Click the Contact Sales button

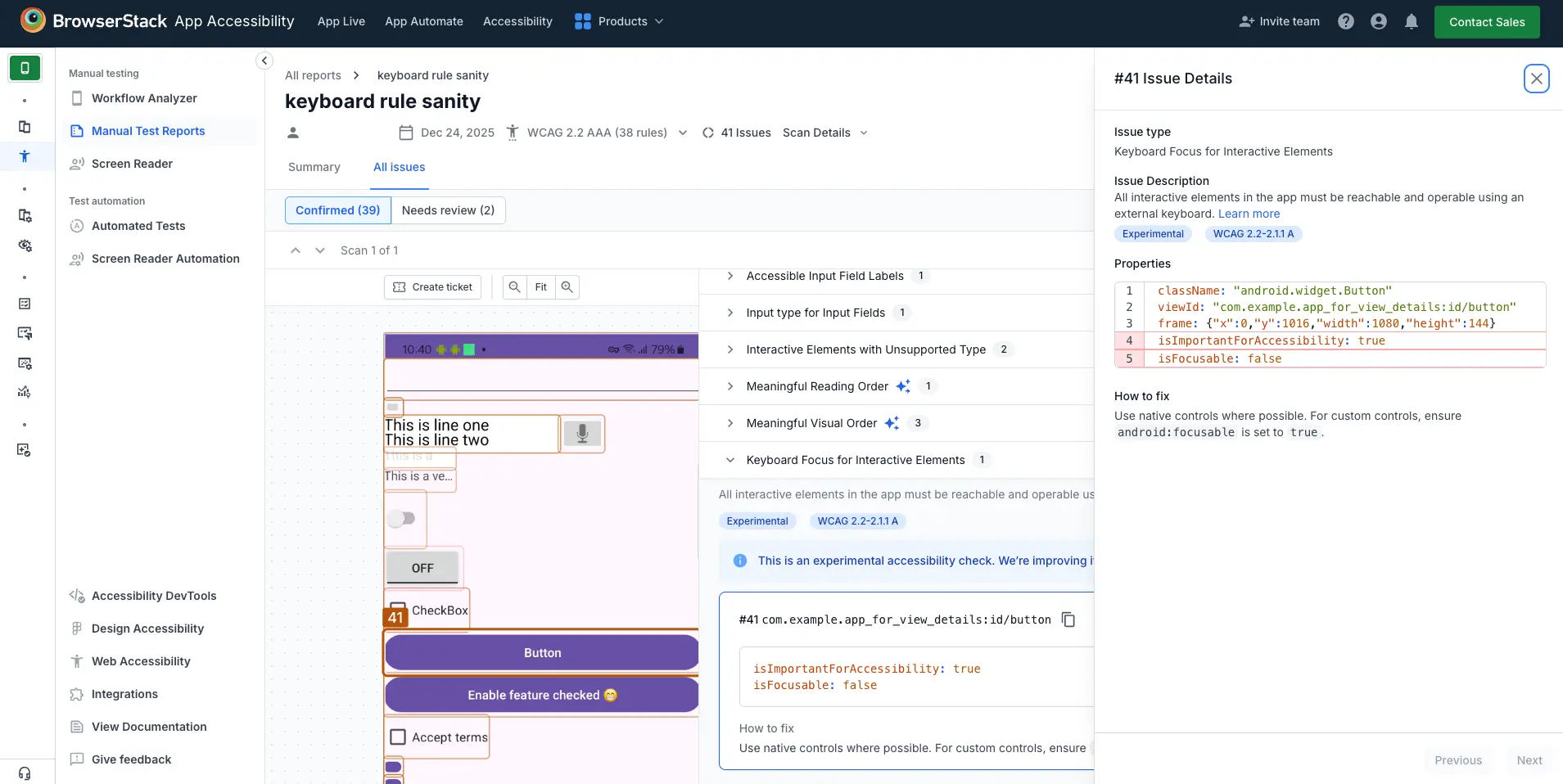[x=1486, y=22]
